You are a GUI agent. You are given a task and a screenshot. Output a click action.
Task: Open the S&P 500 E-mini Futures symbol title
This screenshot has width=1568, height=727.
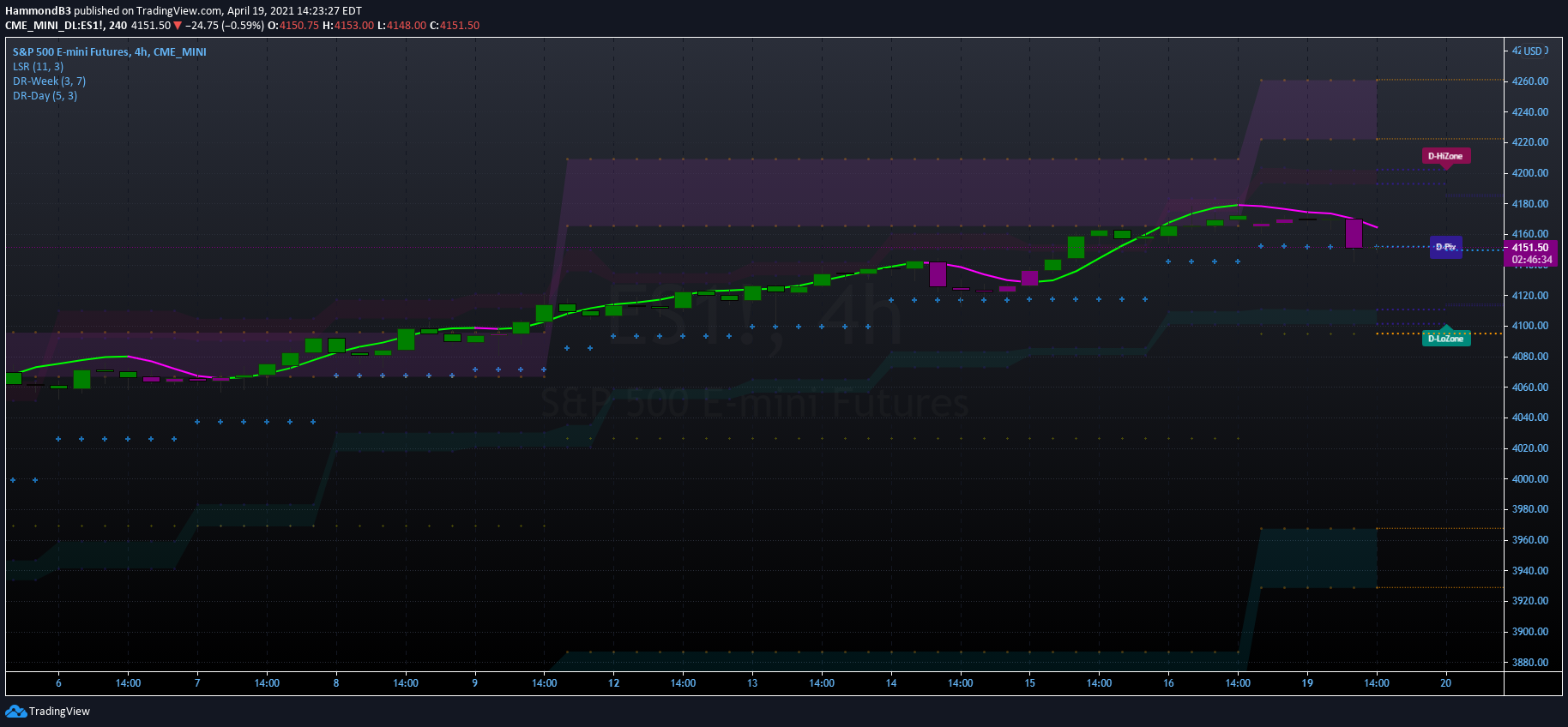pyautogui.click(x=110, y=52)
